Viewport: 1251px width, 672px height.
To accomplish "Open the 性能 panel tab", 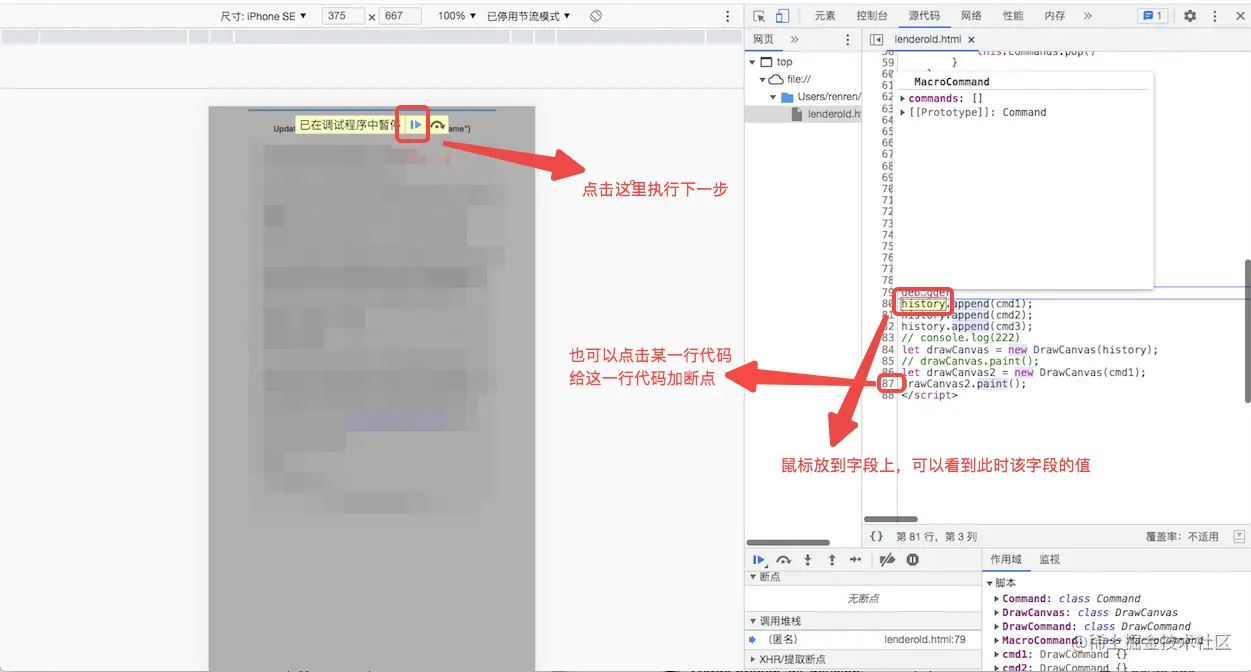I will click(1013, 16).
